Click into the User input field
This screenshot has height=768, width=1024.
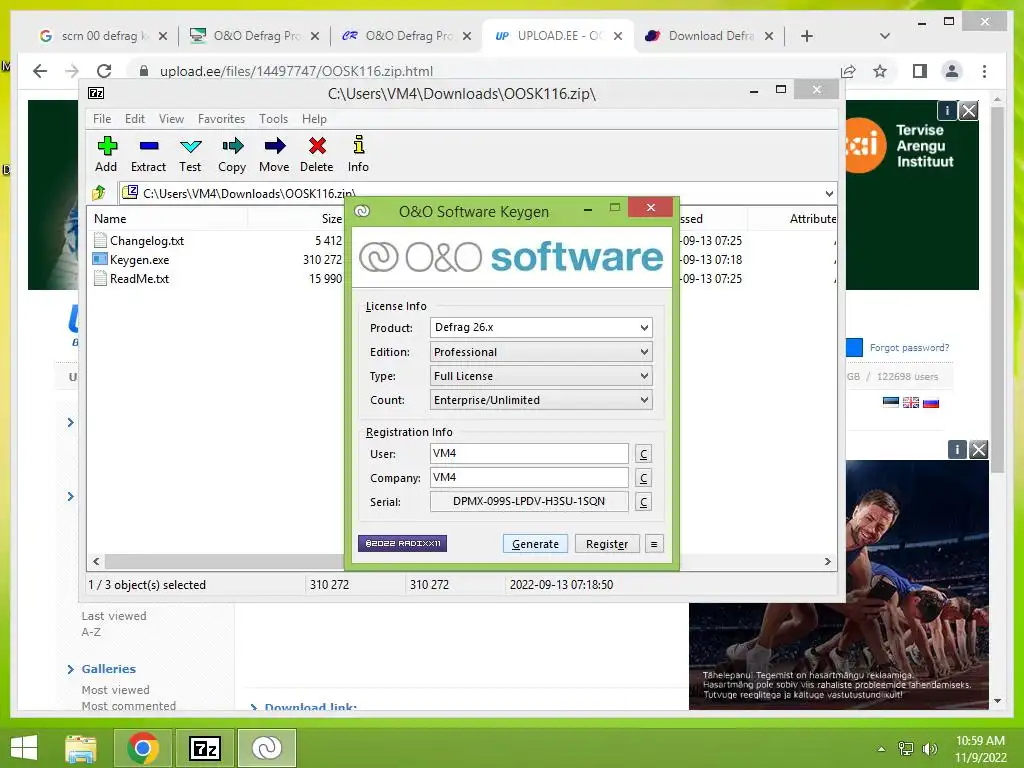pos(529,453)
